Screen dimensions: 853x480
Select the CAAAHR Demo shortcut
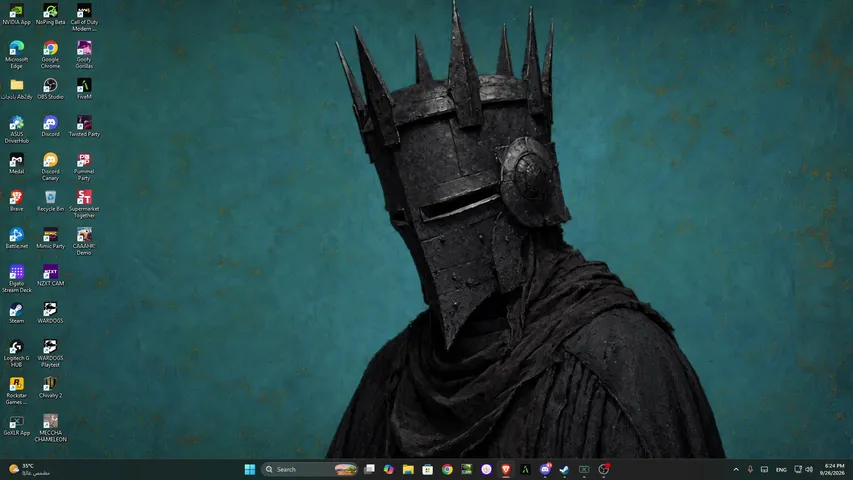(x=84, y=242)
